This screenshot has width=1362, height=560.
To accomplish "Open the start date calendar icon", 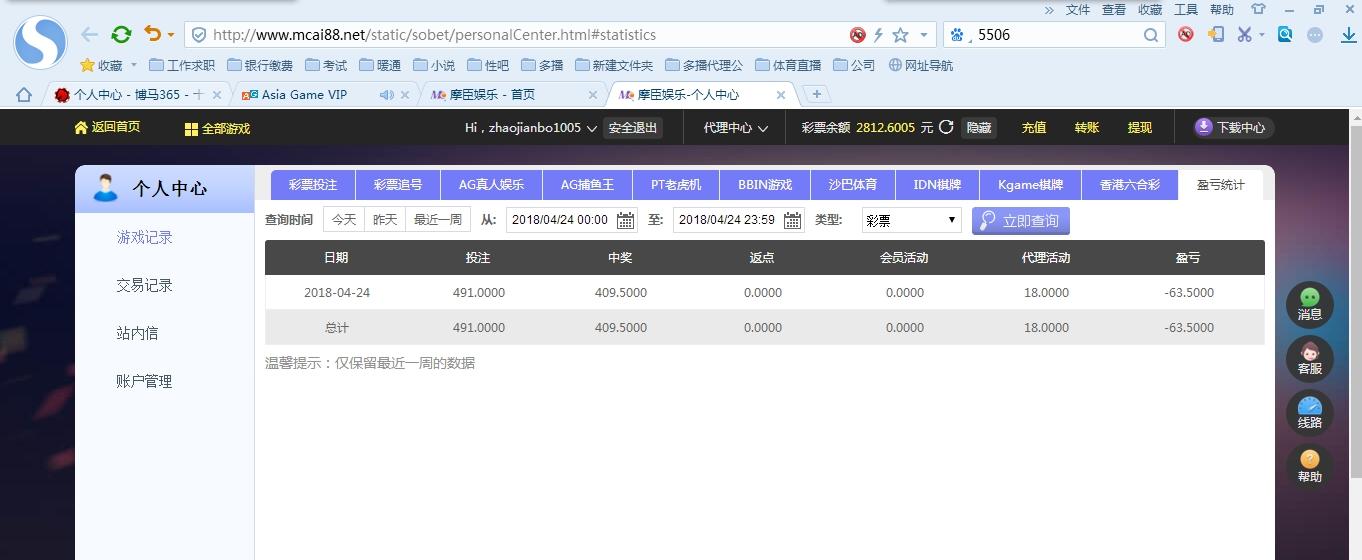I will click(x=626, y=220).
